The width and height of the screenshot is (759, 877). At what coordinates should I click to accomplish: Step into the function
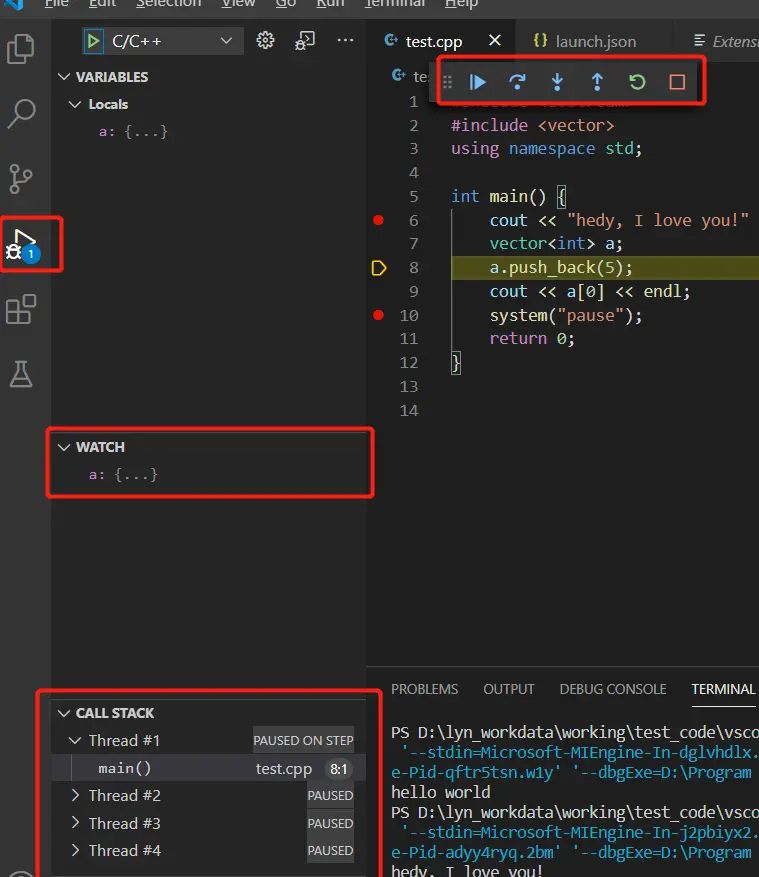click(557, 82)
